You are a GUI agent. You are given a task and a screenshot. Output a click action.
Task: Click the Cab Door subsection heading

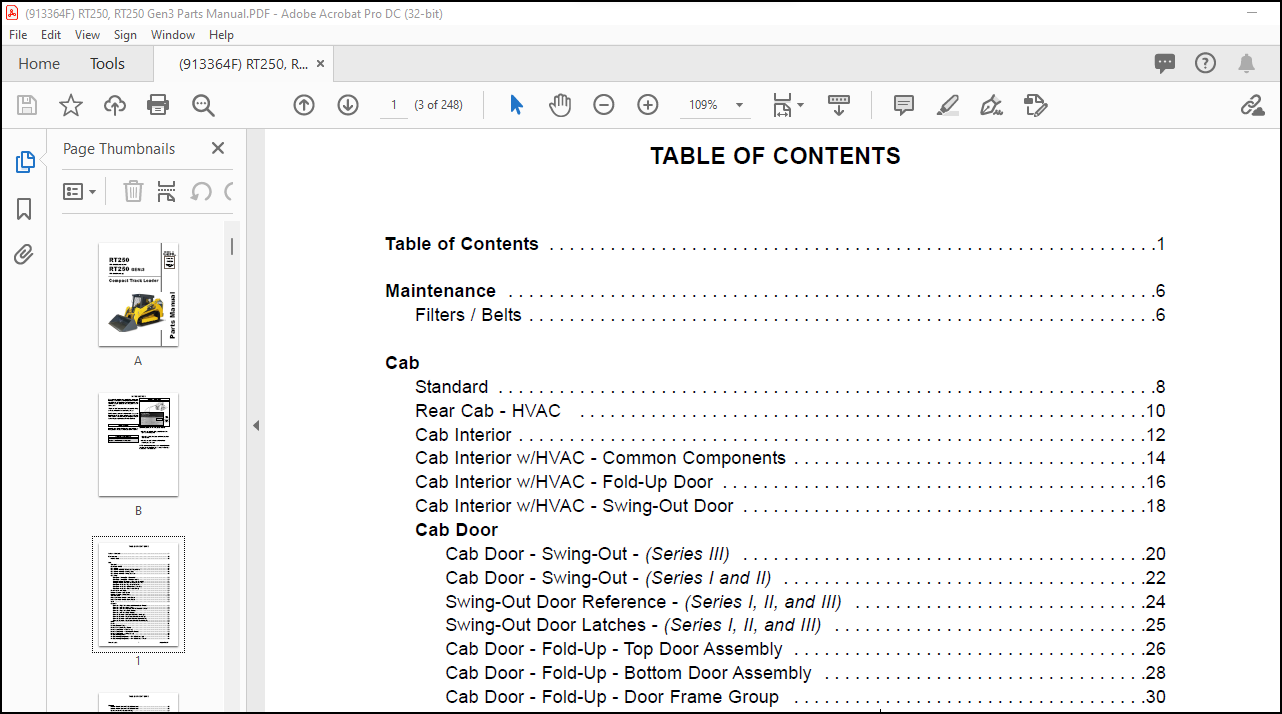(x=456, y=530)
